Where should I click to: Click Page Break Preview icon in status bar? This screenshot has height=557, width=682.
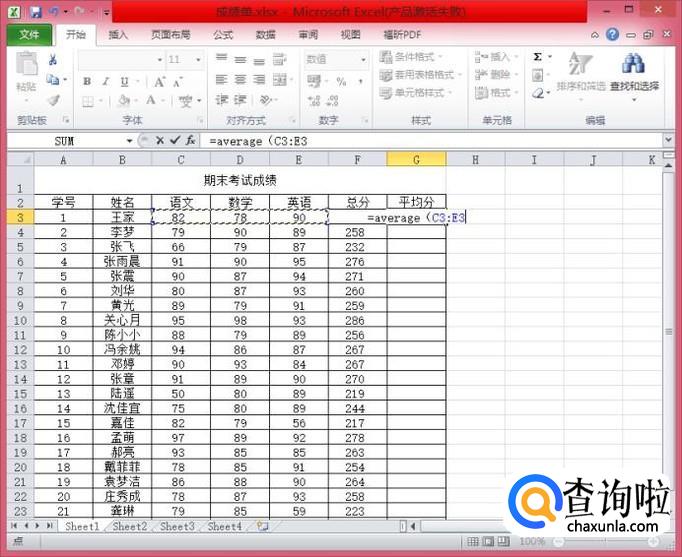(503, 541)
